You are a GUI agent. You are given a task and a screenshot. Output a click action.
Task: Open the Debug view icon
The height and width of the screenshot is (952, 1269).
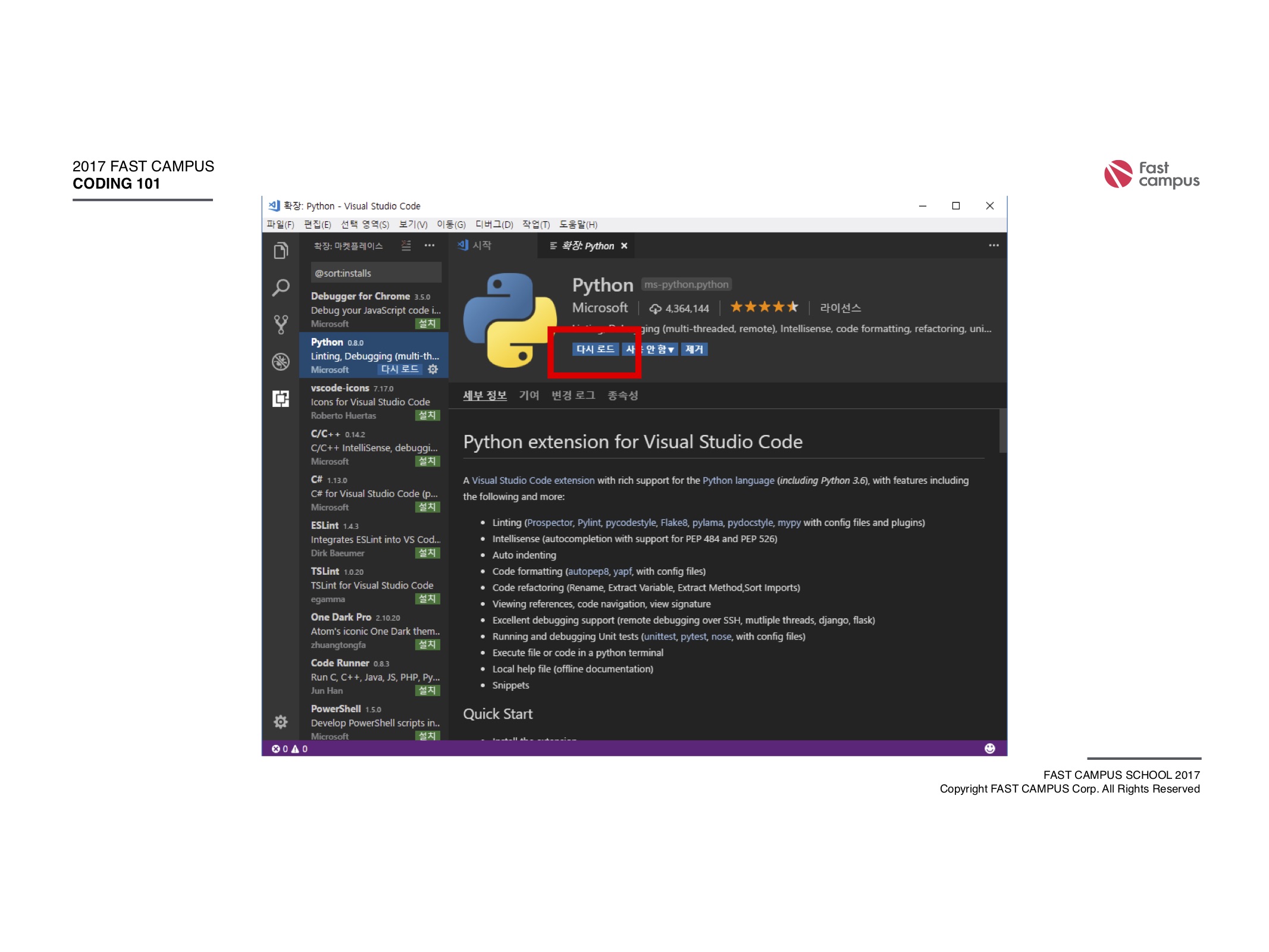click(281, 362)
